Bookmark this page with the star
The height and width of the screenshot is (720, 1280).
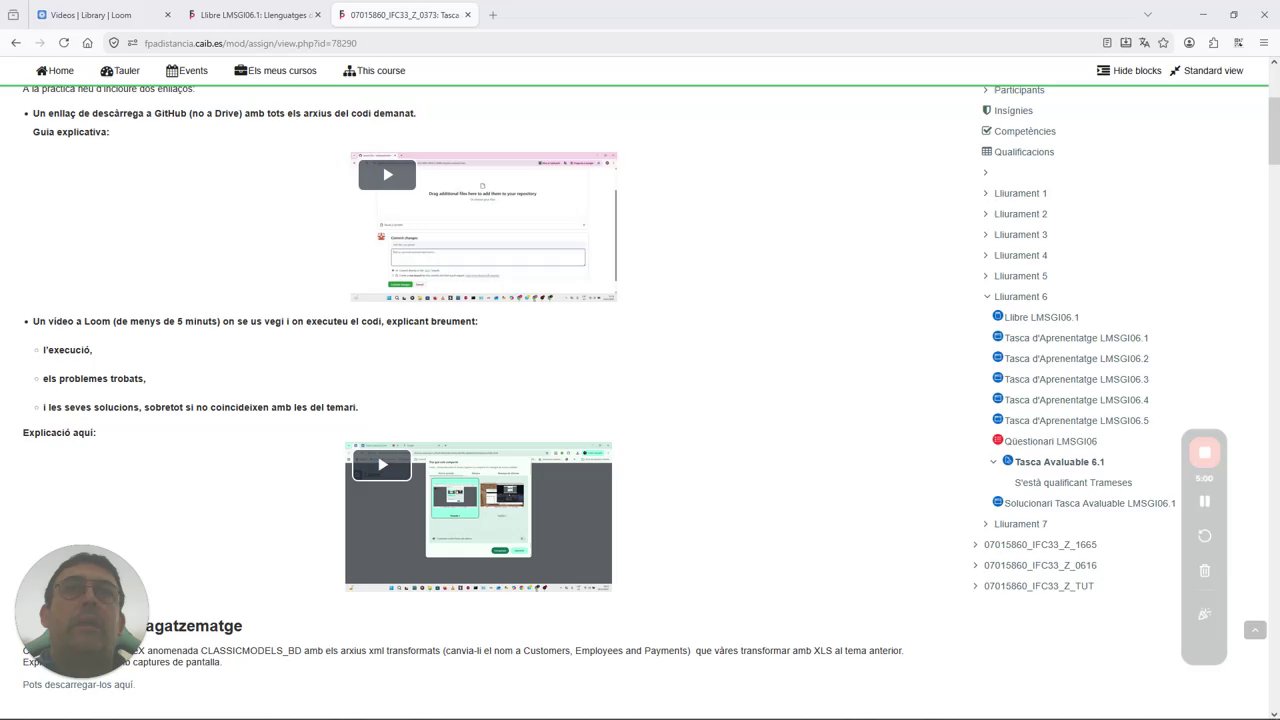pos(1163,43)
